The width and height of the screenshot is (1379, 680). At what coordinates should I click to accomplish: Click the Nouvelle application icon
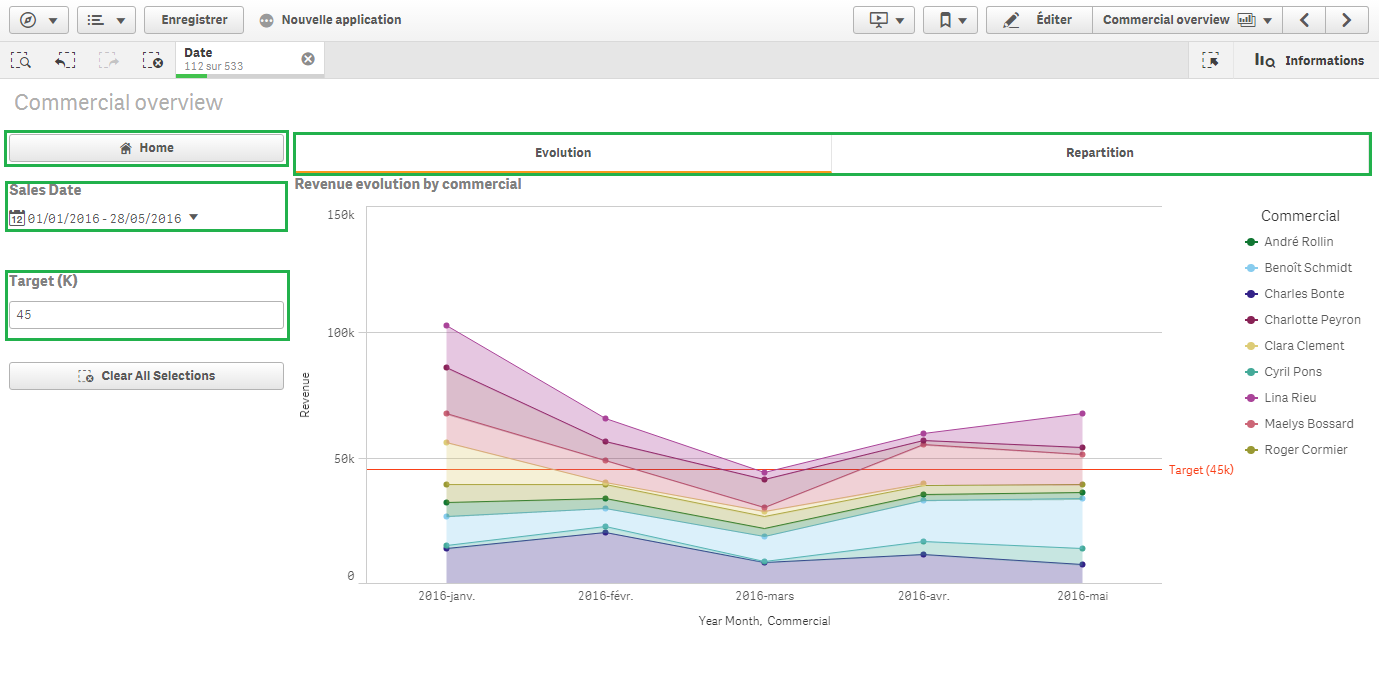(266, 20)
